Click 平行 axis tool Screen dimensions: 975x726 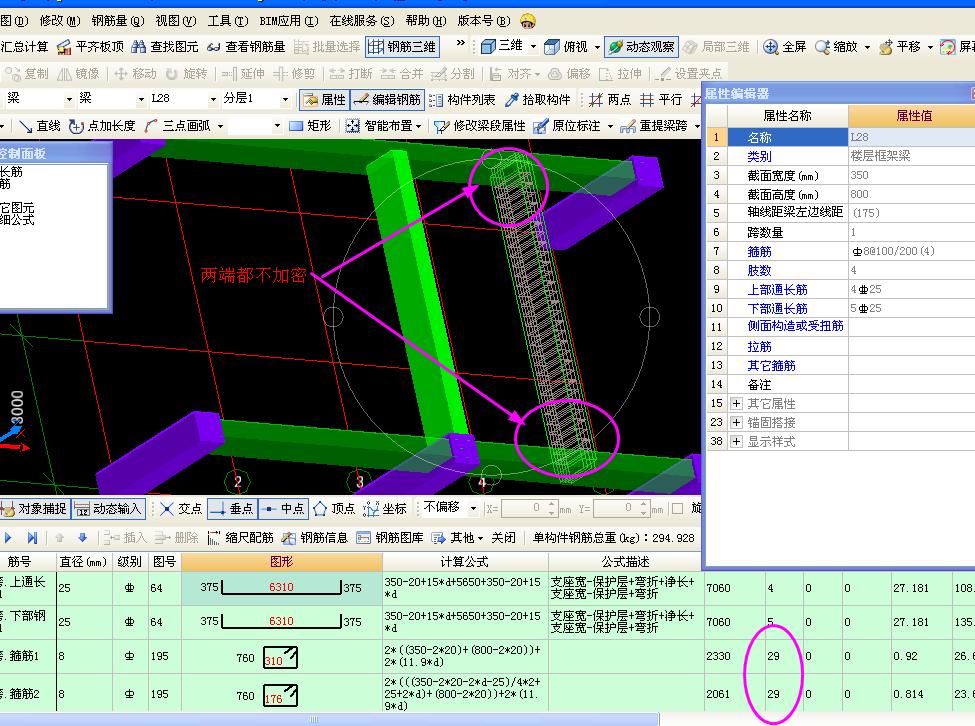[x=661, y=99]
